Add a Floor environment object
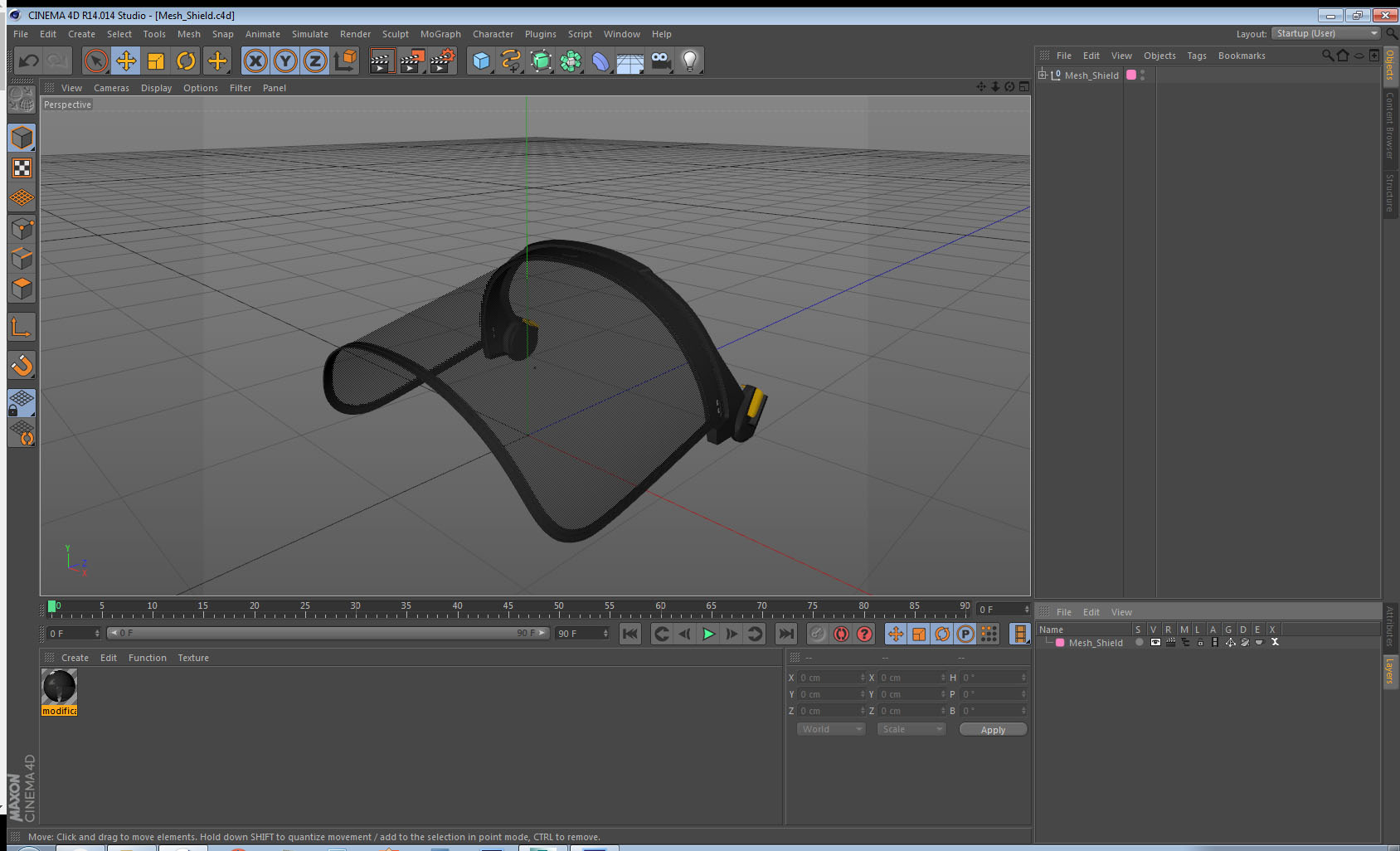Screen dimensions: 1400x851 coord(630,62)
